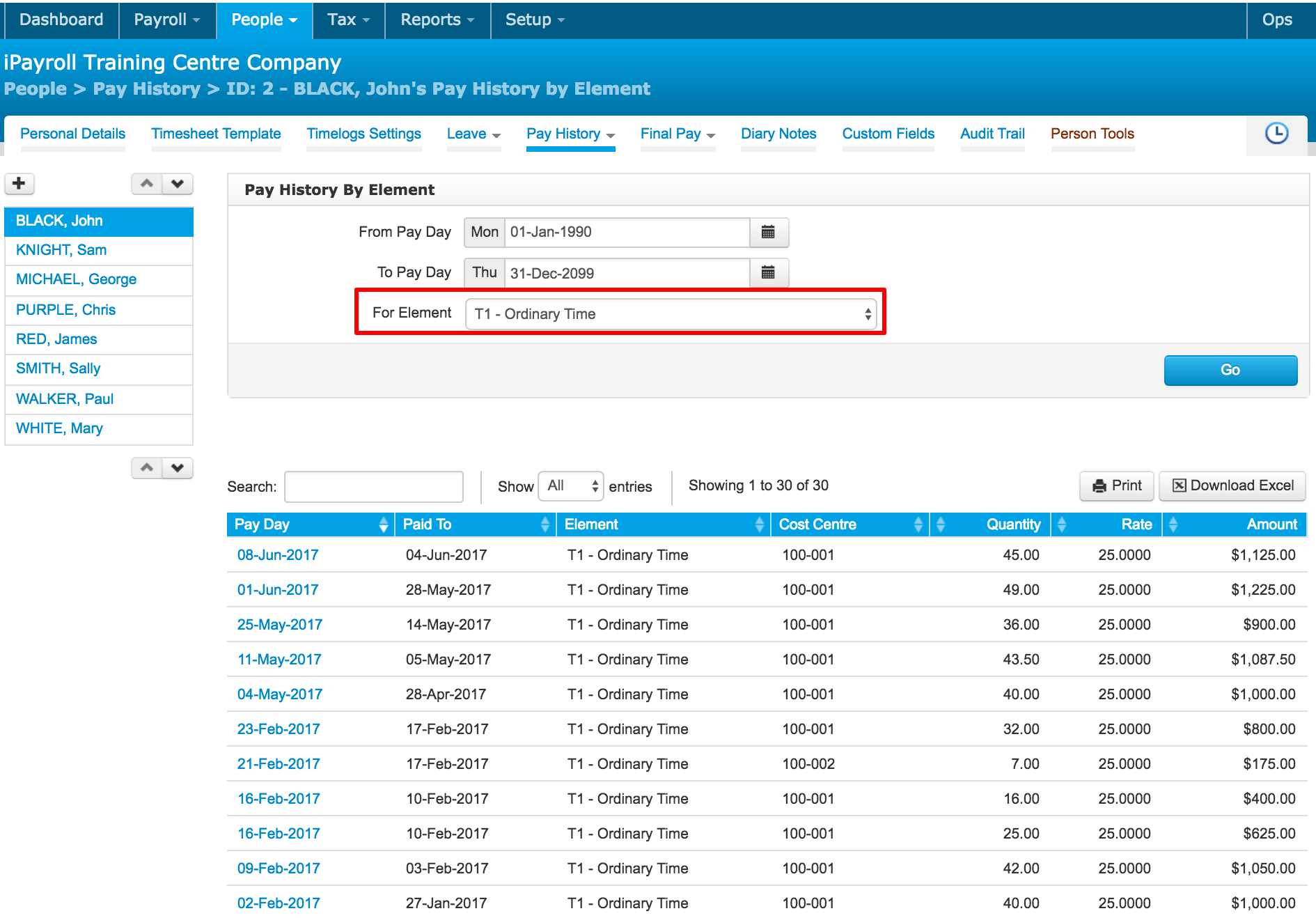Open the Final Pay tab dropdown
This screenshot has height=918, width=1316.
coord(677,134)
